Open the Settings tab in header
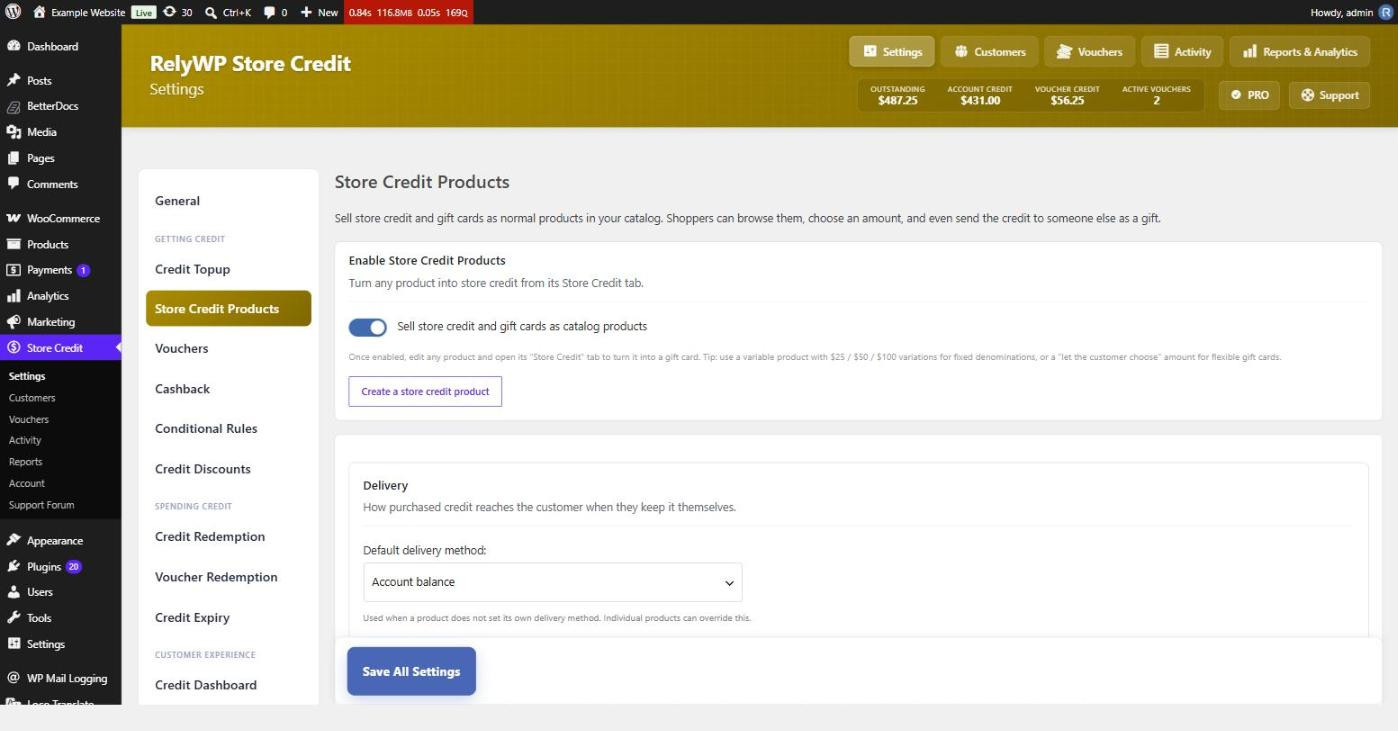The image size is (1398, 731). tap(892, 52)
